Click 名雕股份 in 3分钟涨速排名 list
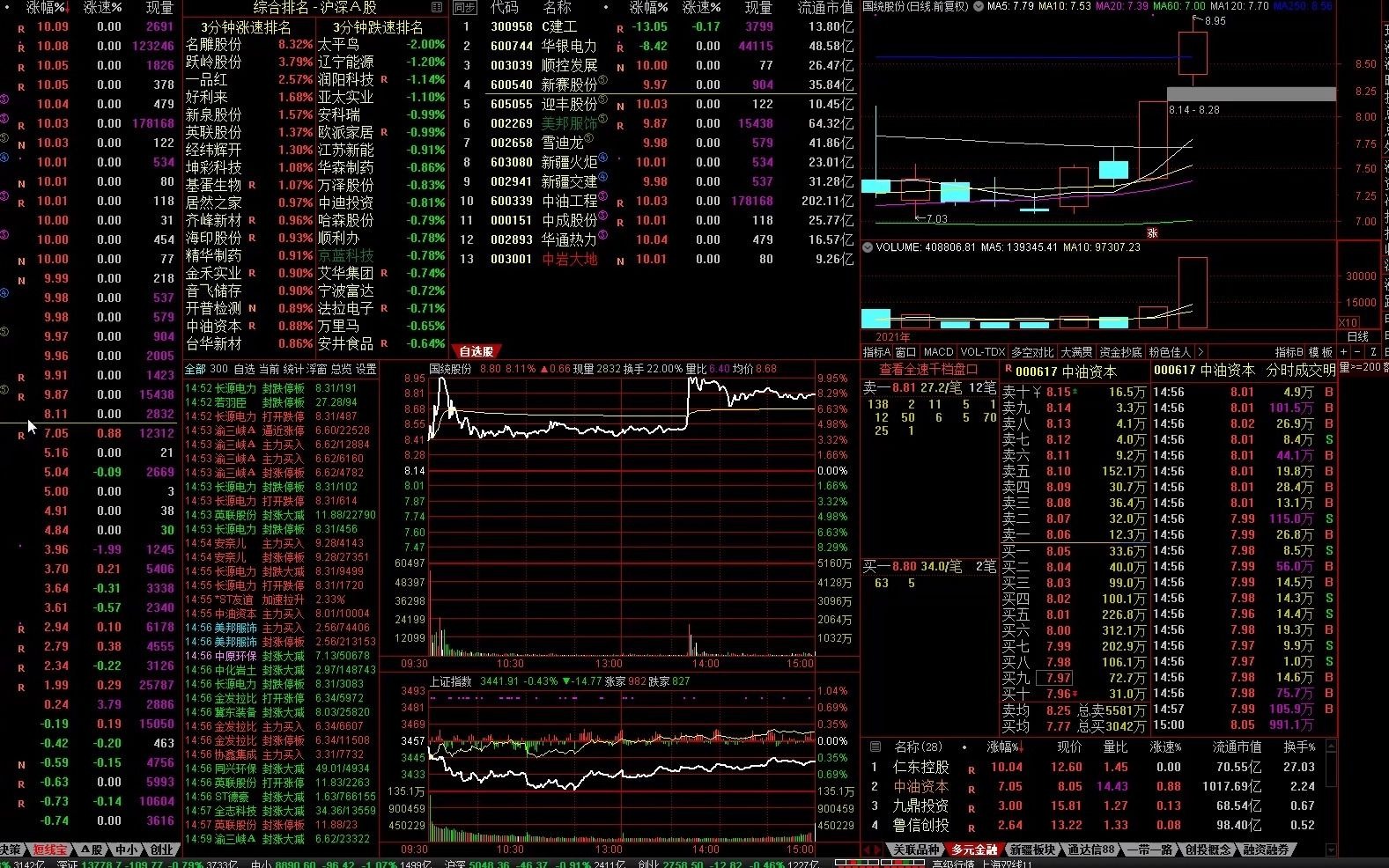This screenshot has height=868, width=1389. (213, 44)
